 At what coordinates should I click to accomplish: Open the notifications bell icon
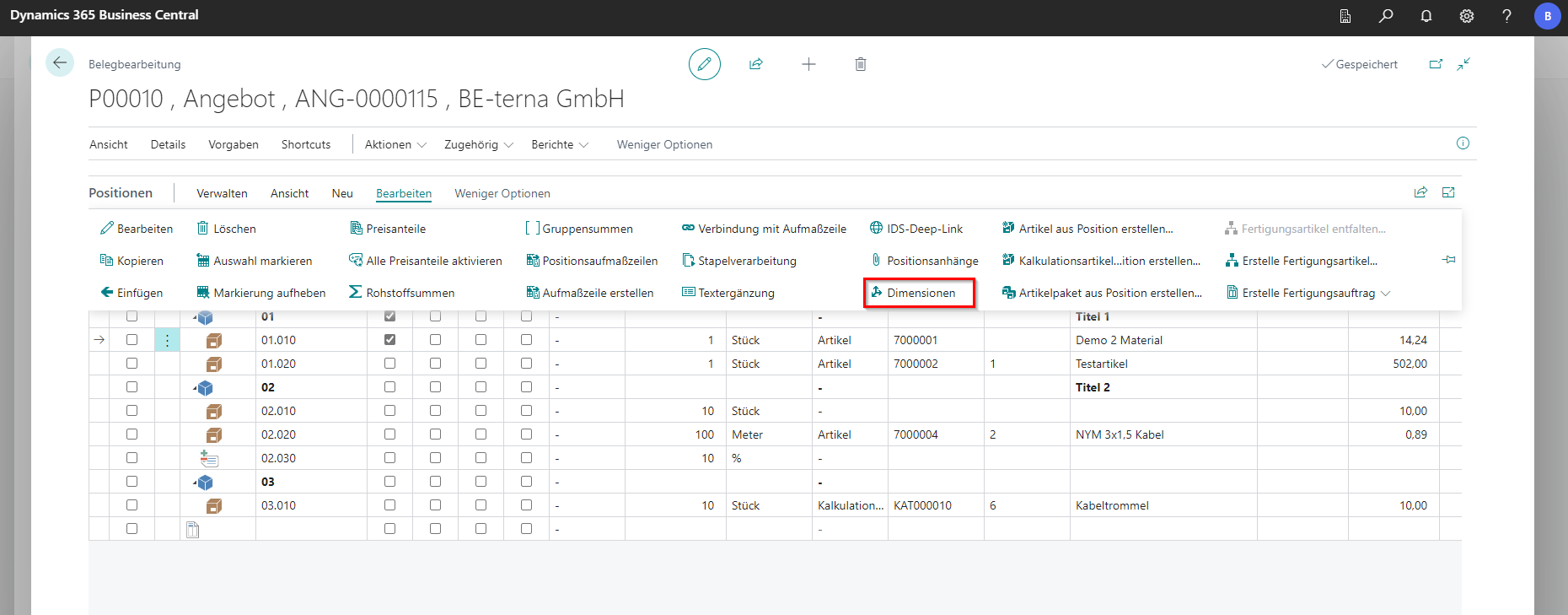pyautogui.click(x=1426, y=16)
